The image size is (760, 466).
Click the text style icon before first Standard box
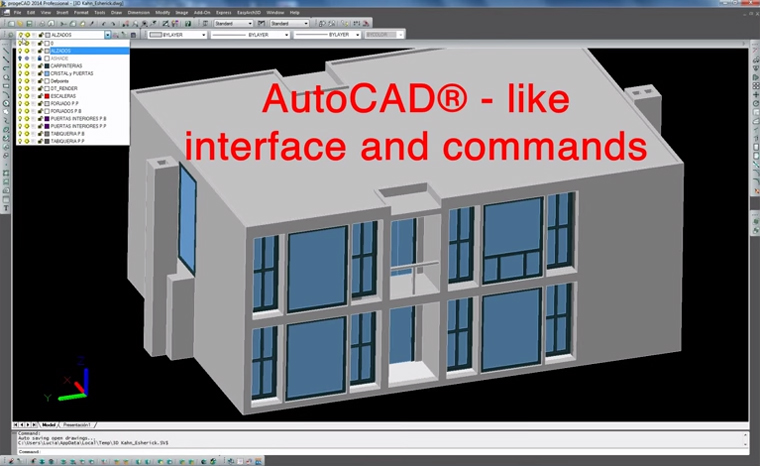click(206, 23)
